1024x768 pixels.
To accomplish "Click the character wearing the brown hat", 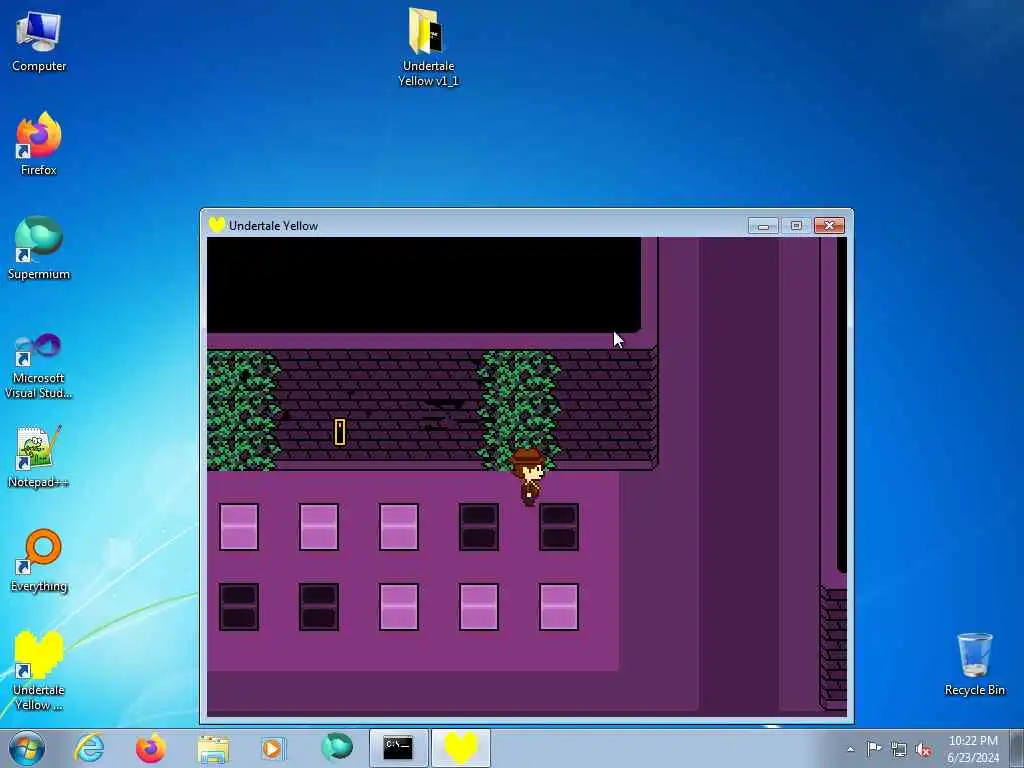I will click(528, 477).
